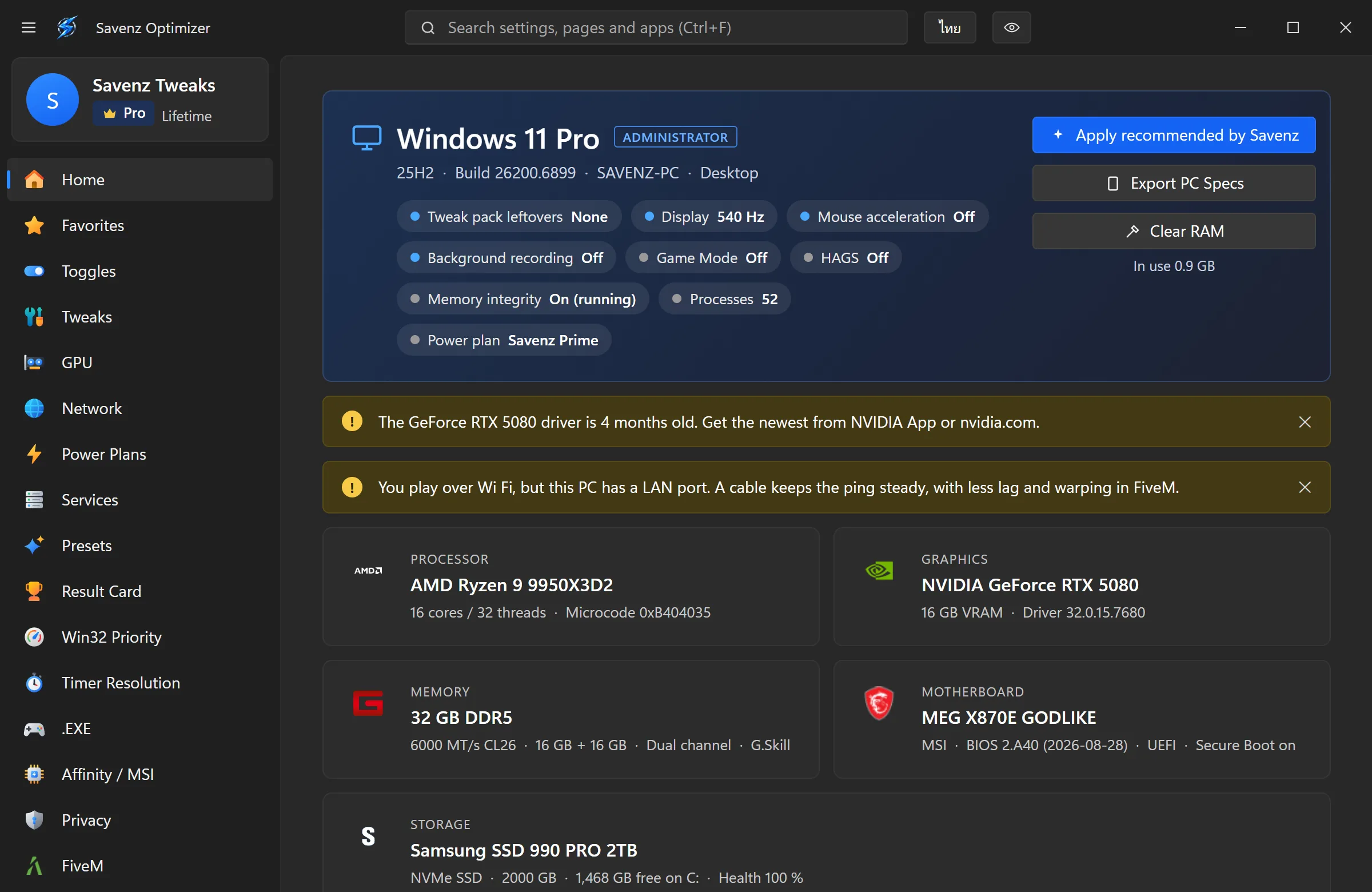
Task: Click the Affinity / MSI chip icon
Action: [34, 774]
